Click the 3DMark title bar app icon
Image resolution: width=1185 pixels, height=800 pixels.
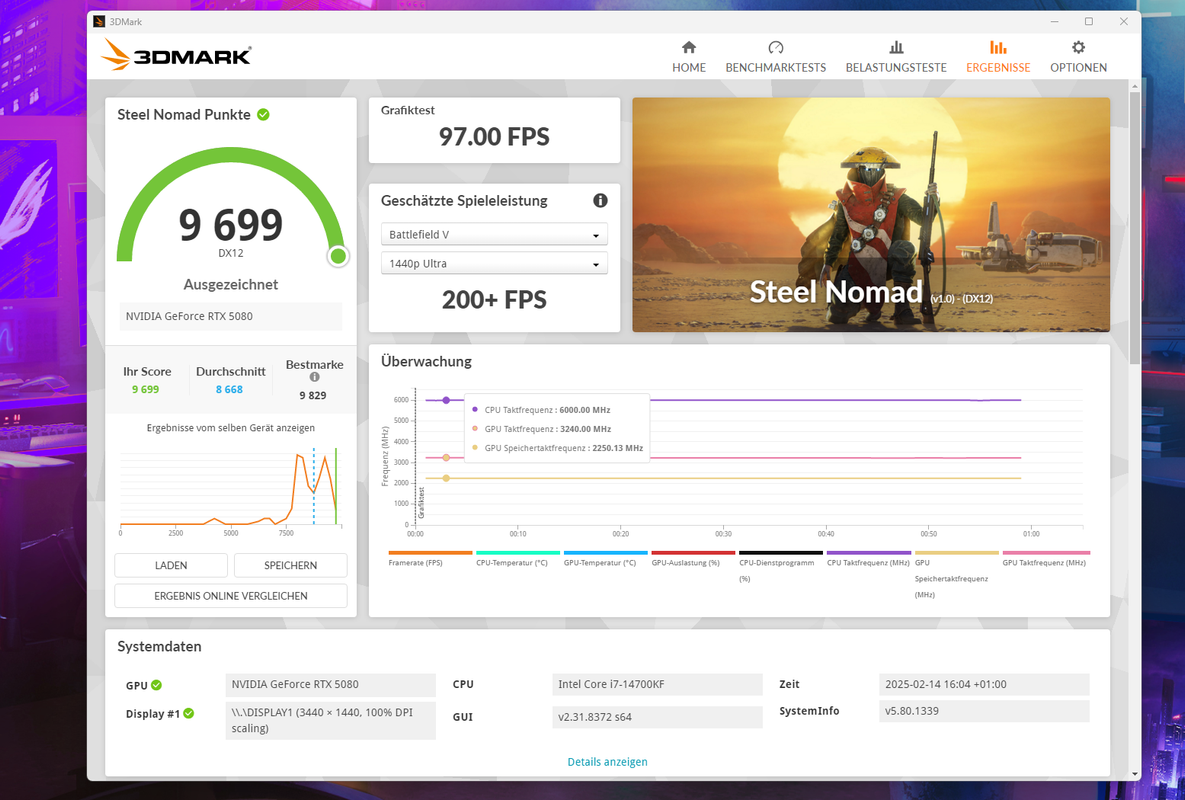(x=99, y=21)
